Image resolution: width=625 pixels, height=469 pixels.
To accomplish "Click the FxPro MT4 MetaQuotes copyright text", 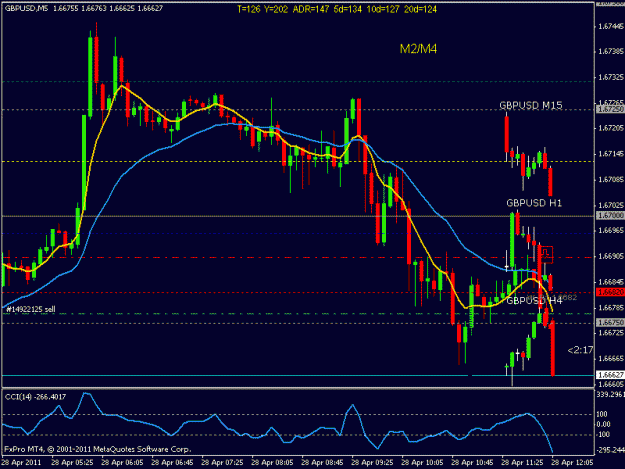I will (x=98, y=449).
